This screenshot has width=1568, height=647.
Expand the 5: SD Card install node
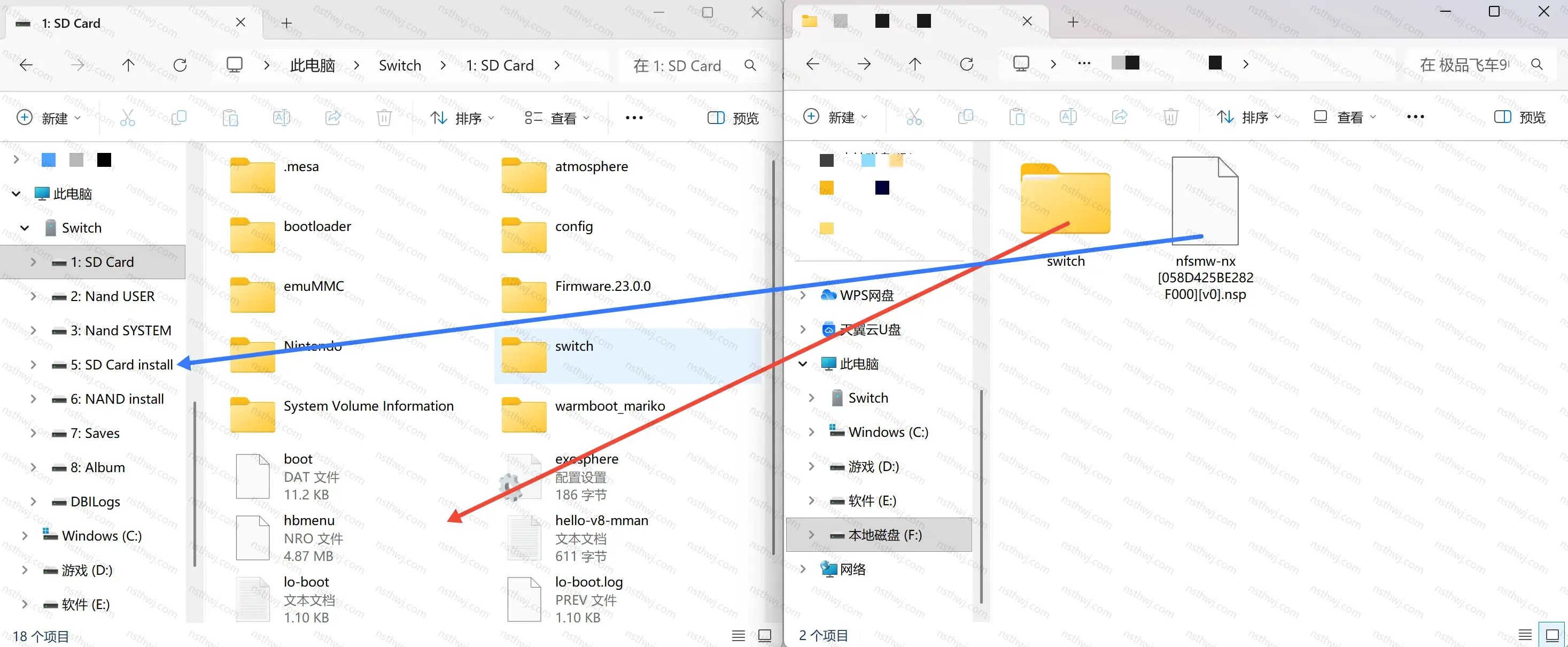[x=34, y=365]
